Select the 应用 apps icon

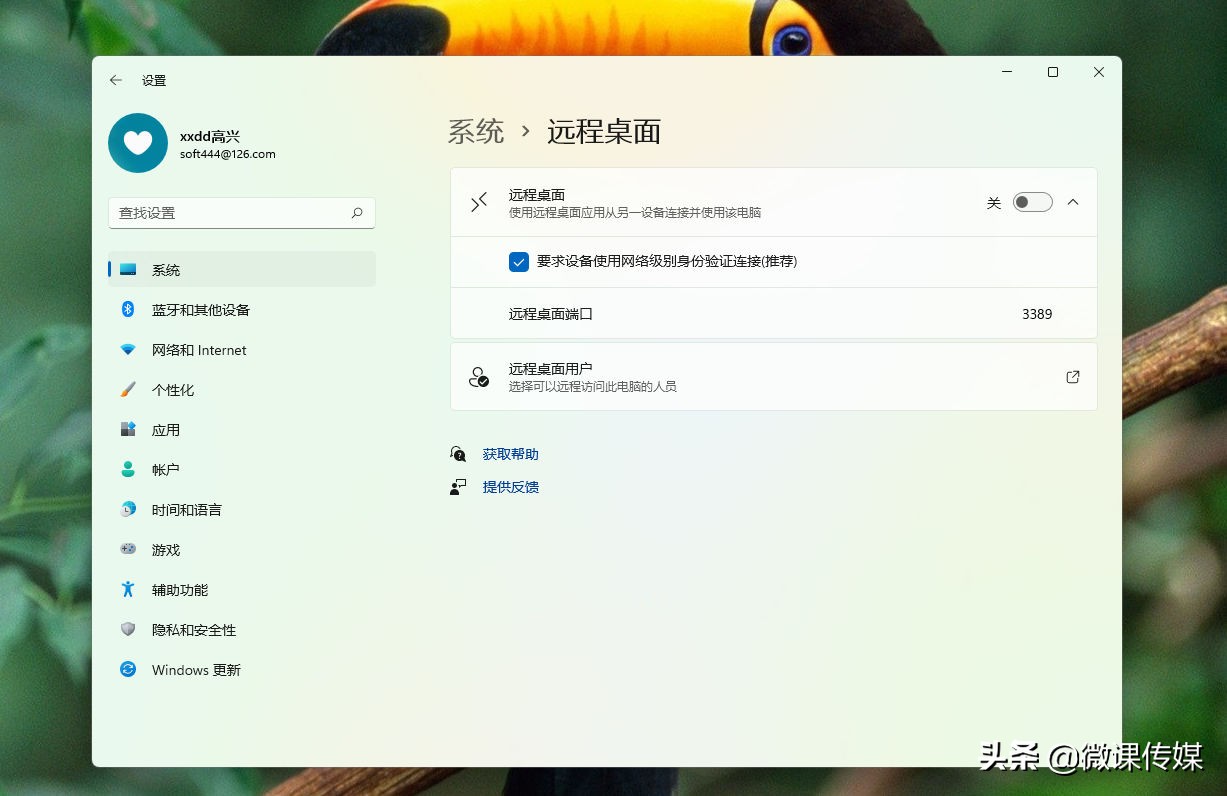(x=127, y=429)
